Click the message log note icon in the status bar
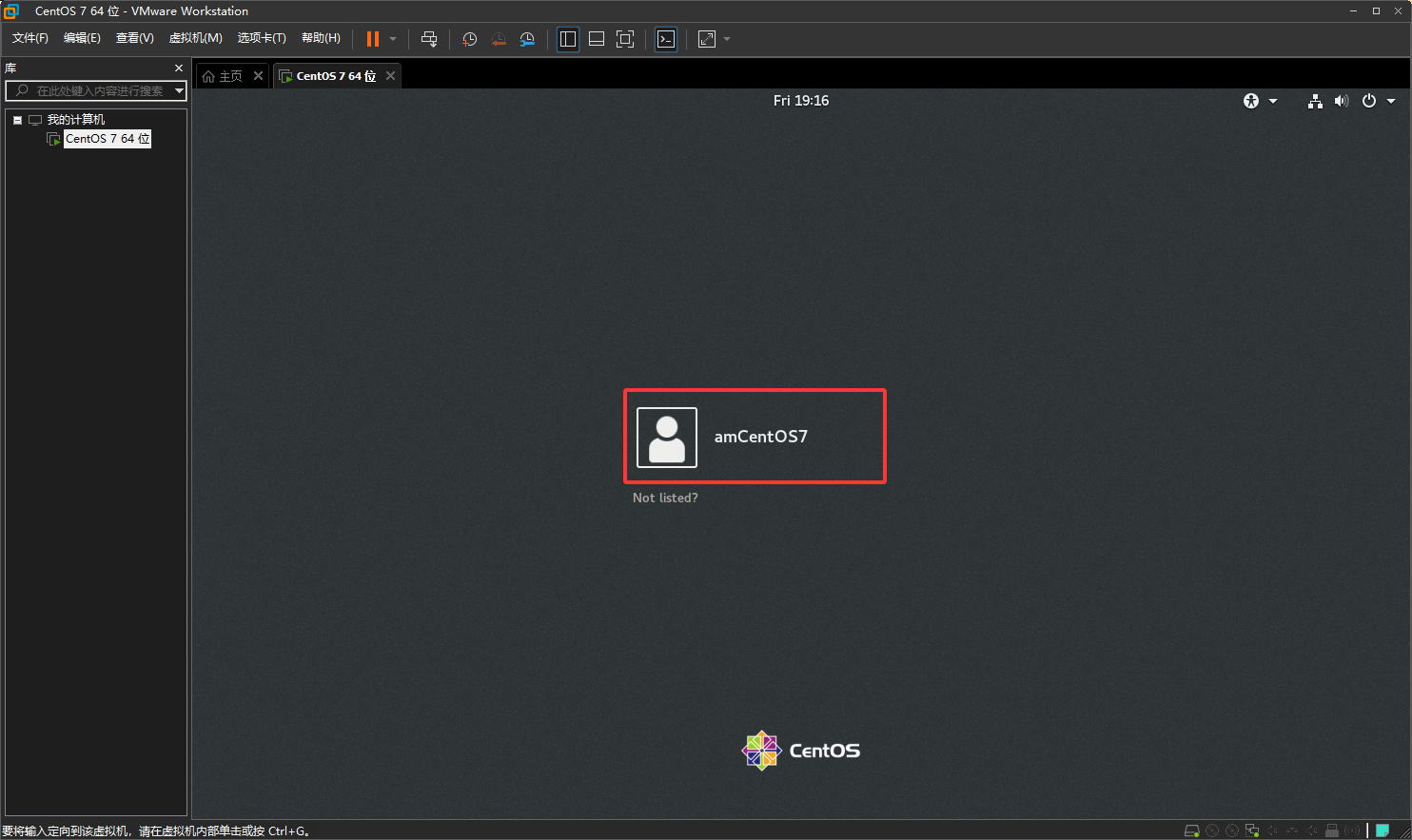Image resolution: width=1412 pixels, height=840 pixels. [1383, 830]
